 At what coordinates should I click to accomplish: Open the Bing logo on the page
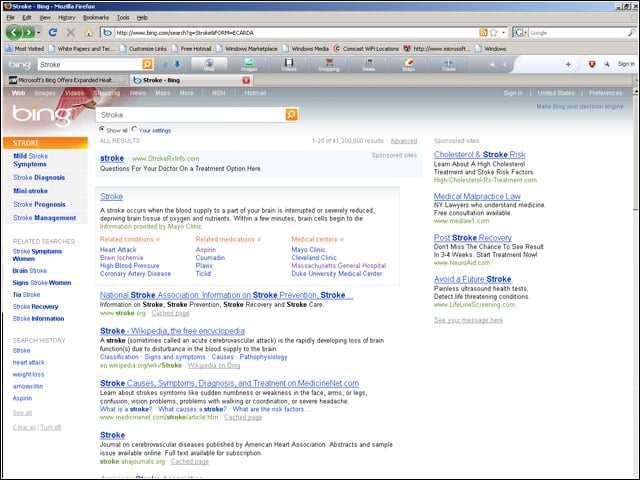click(41, 114)
